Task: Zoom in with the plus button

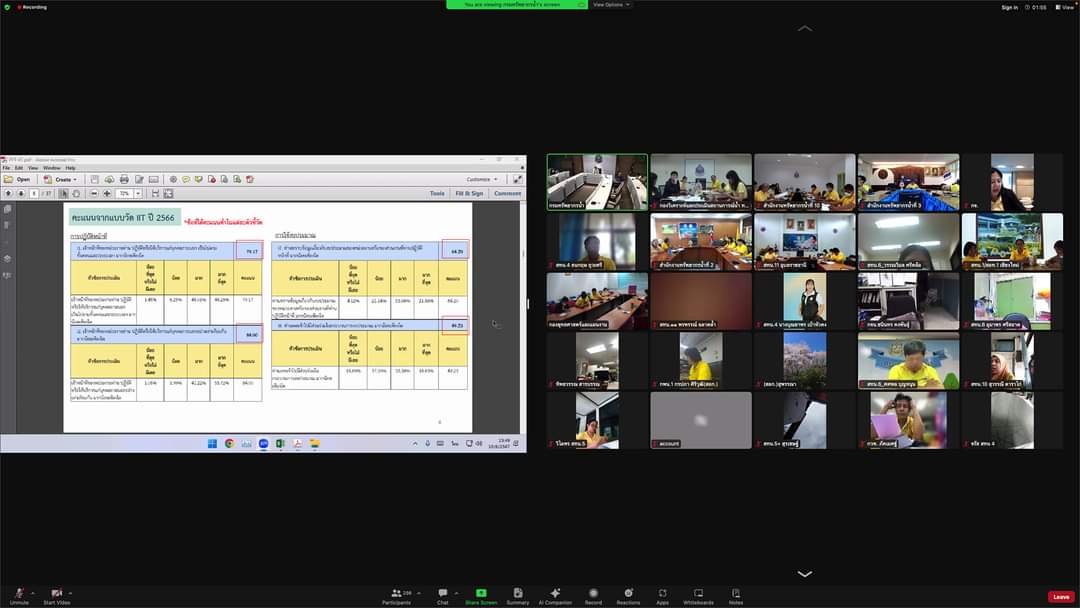Action: pyautogui.click(x=107, y=194)
